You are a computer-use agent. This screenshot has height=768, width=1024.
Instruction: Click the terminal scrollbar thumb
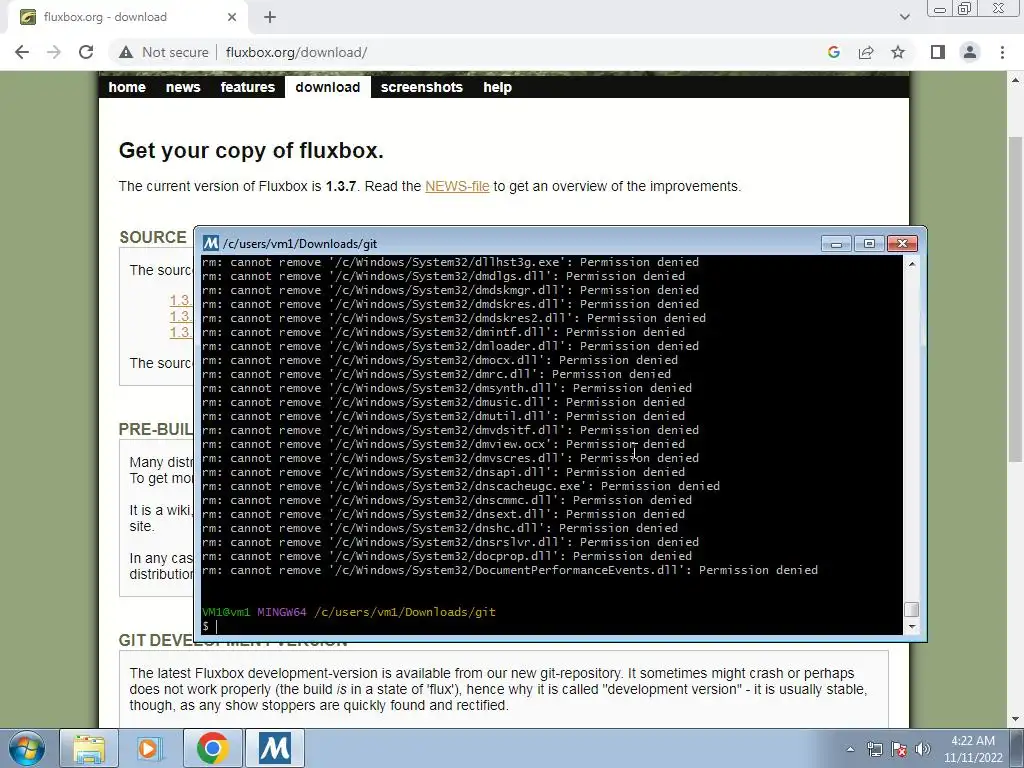912,609
